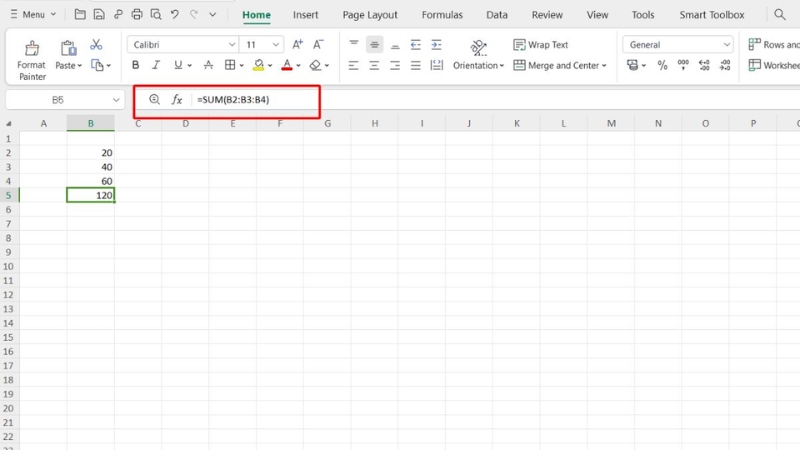
Task: Open the Name Box dropdown arrow
Action: point(116,100)
